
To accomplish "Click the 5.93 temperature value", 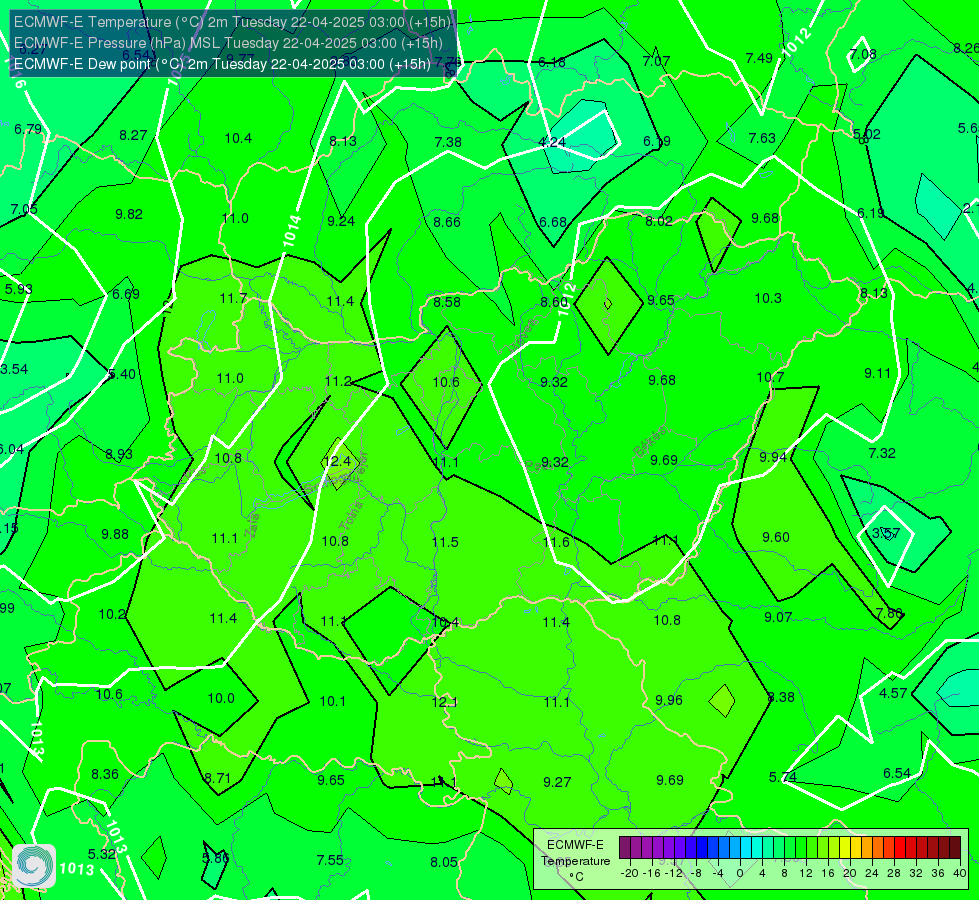I will [18, 290].
